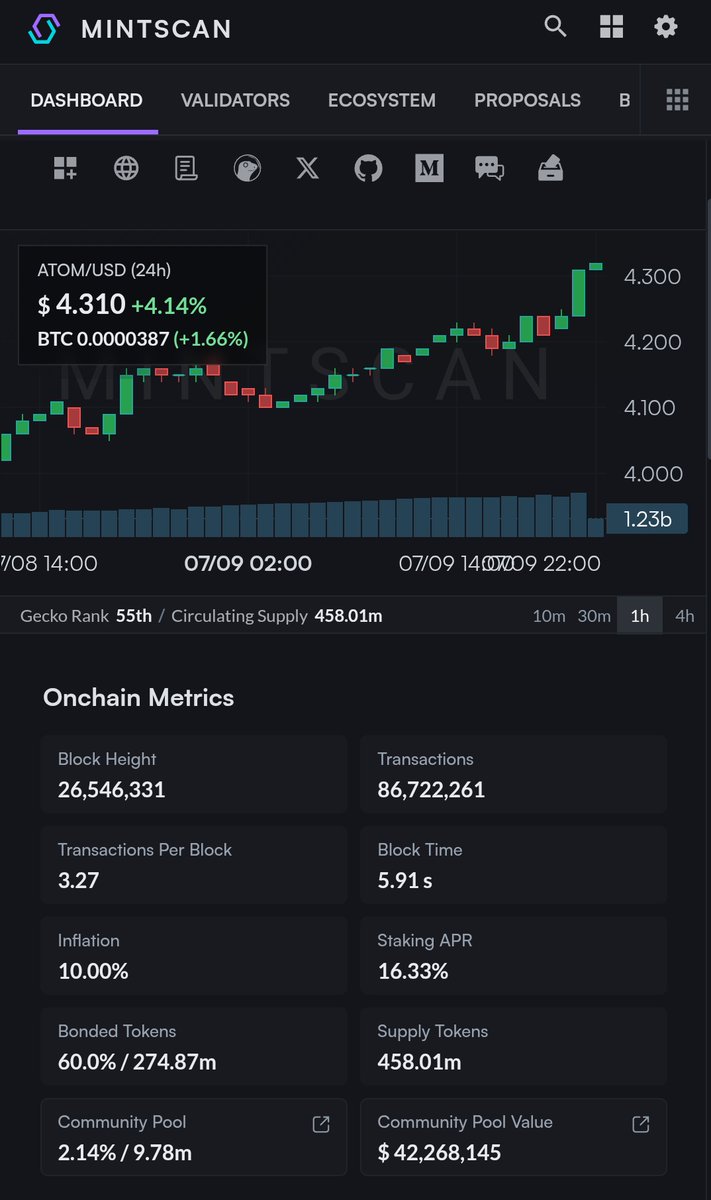
Task: Click the $ 4.310 price value
Action: pos(82,304)
